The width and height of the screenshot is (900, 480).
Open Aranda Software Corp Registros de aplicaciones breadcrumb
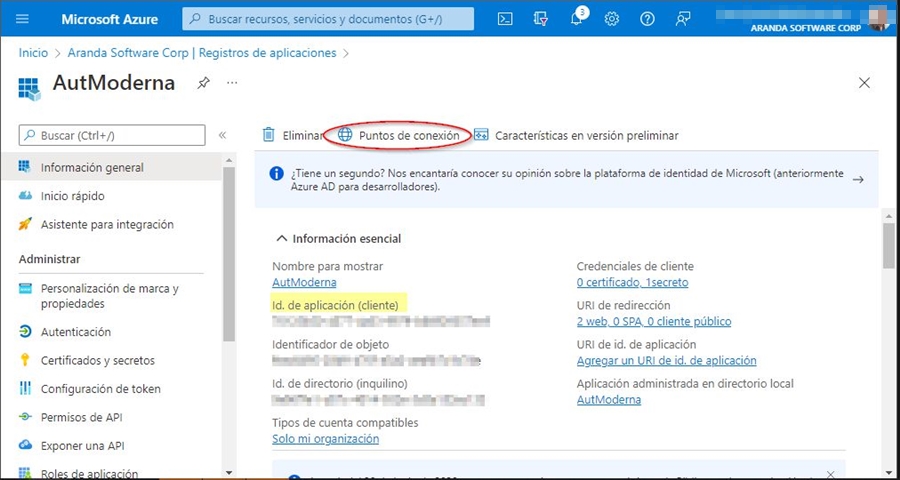click(202, 53)
